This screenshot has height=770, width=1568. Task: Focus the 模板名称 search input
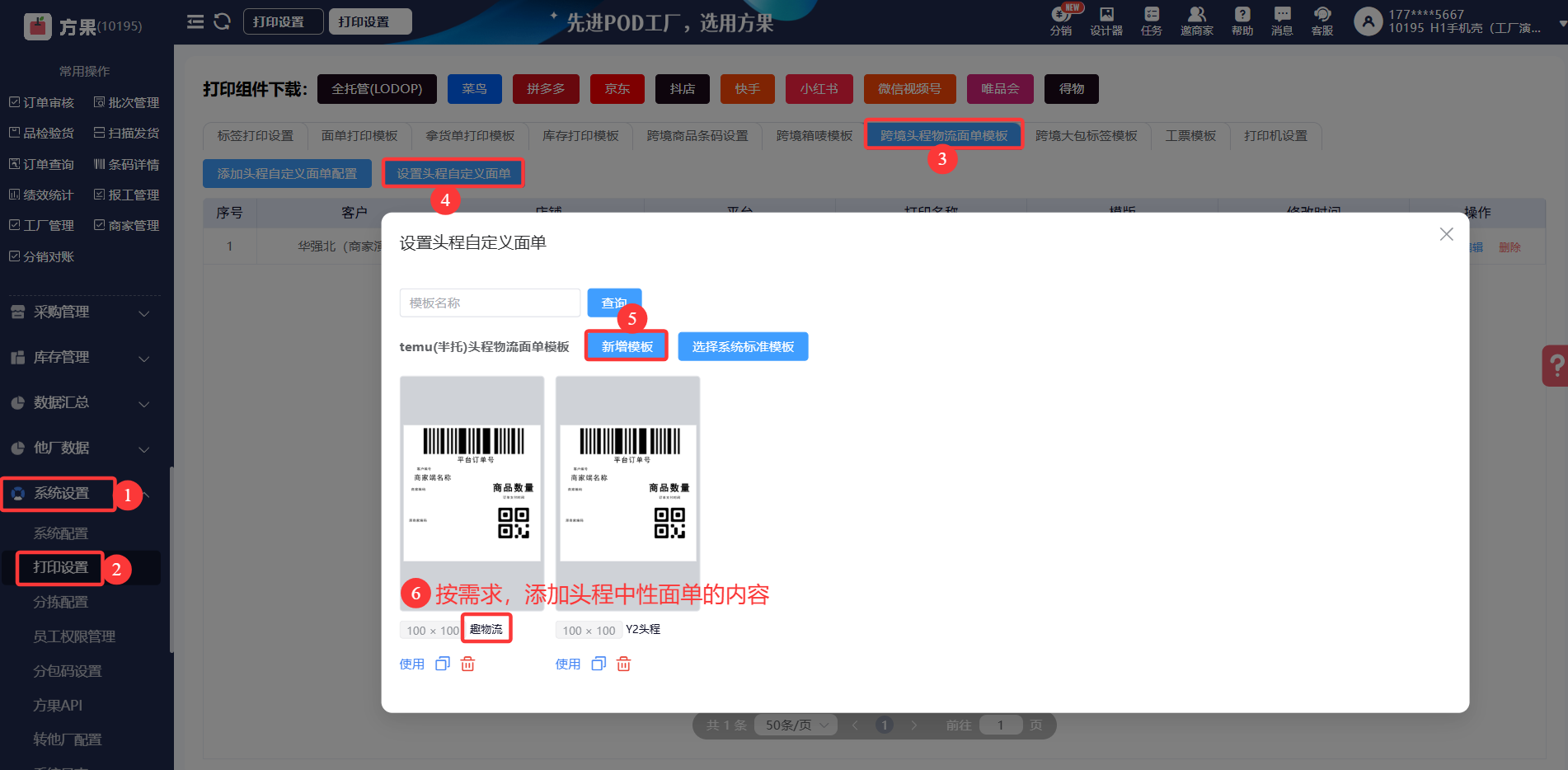coord(490,303)
